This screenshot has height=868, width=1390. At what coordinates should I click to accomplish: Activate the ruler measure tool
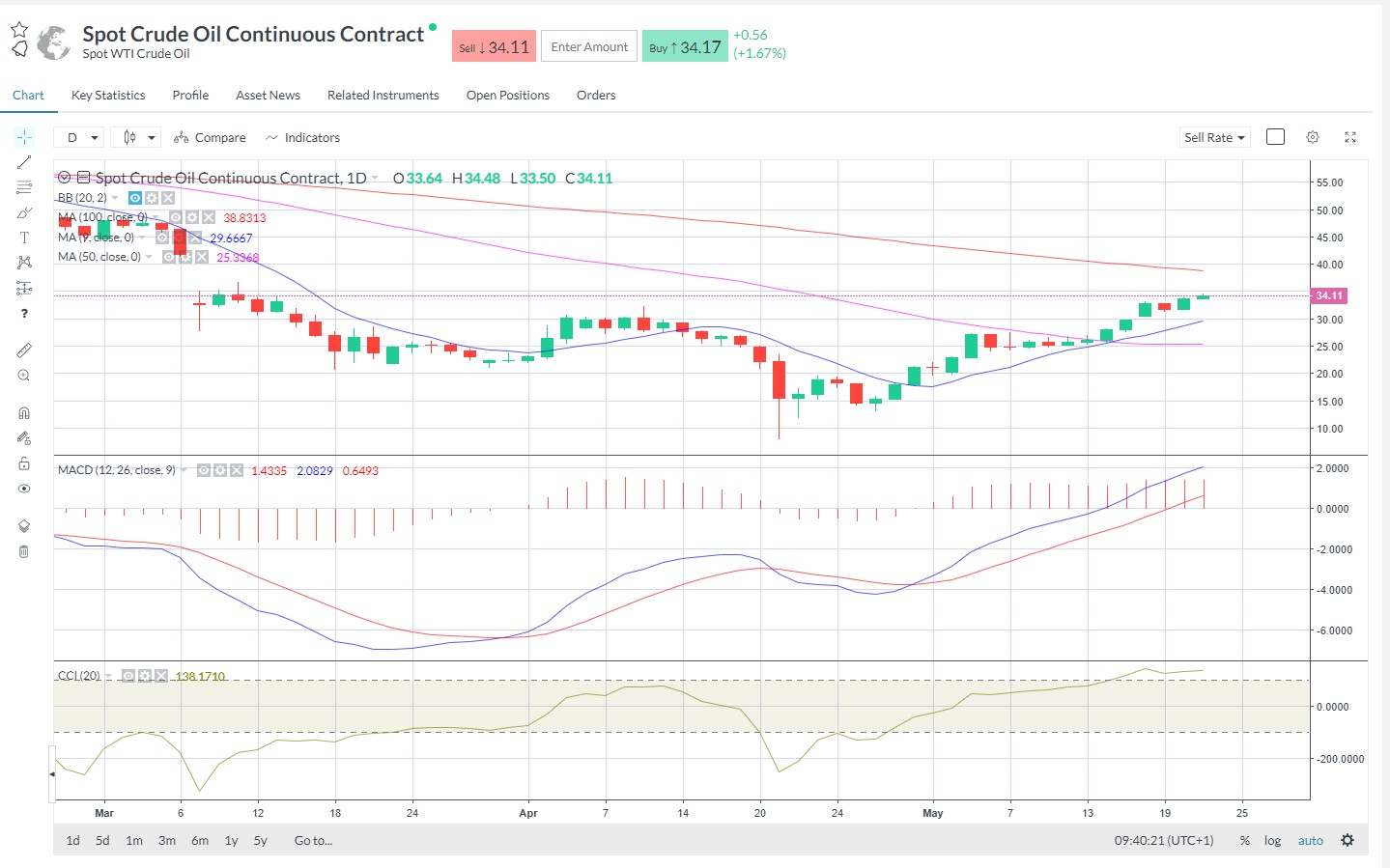(24, 350)
